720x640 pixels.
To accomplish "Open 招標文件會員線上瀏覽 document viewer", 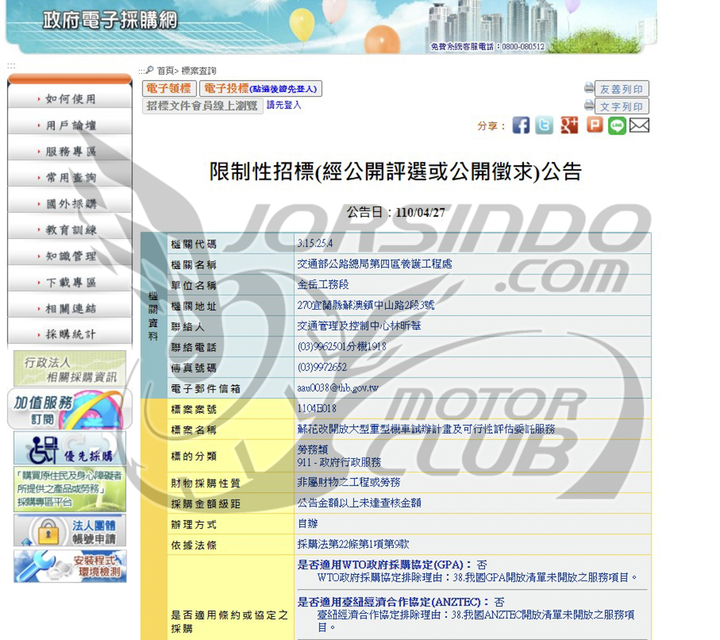I will tap(202, 105).
